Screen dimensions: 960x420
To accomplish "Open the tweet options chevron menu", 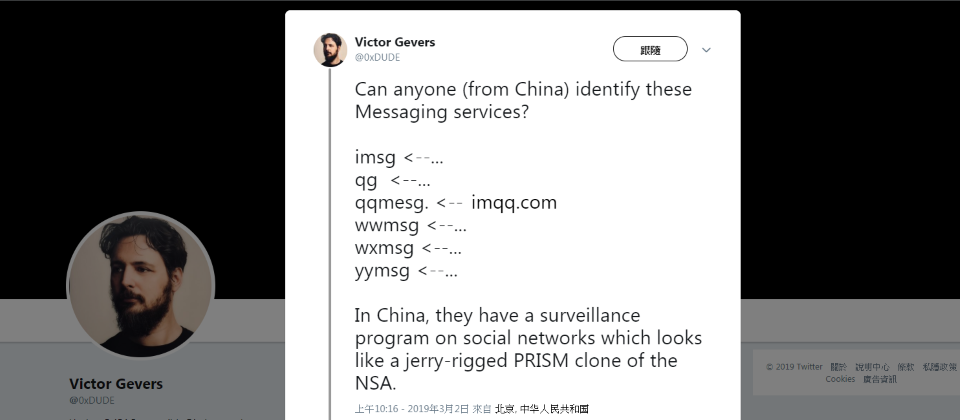I will 706,49.
